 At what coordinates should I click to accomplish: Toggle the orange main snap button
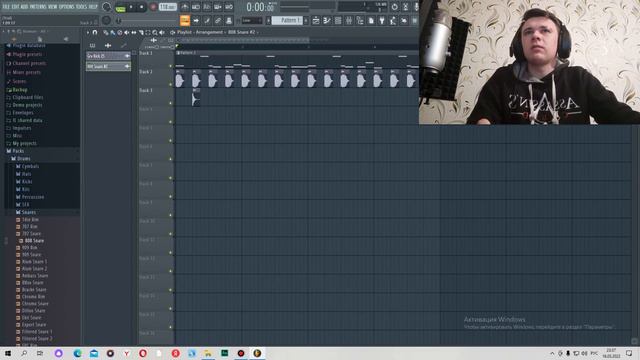(184, 20)
